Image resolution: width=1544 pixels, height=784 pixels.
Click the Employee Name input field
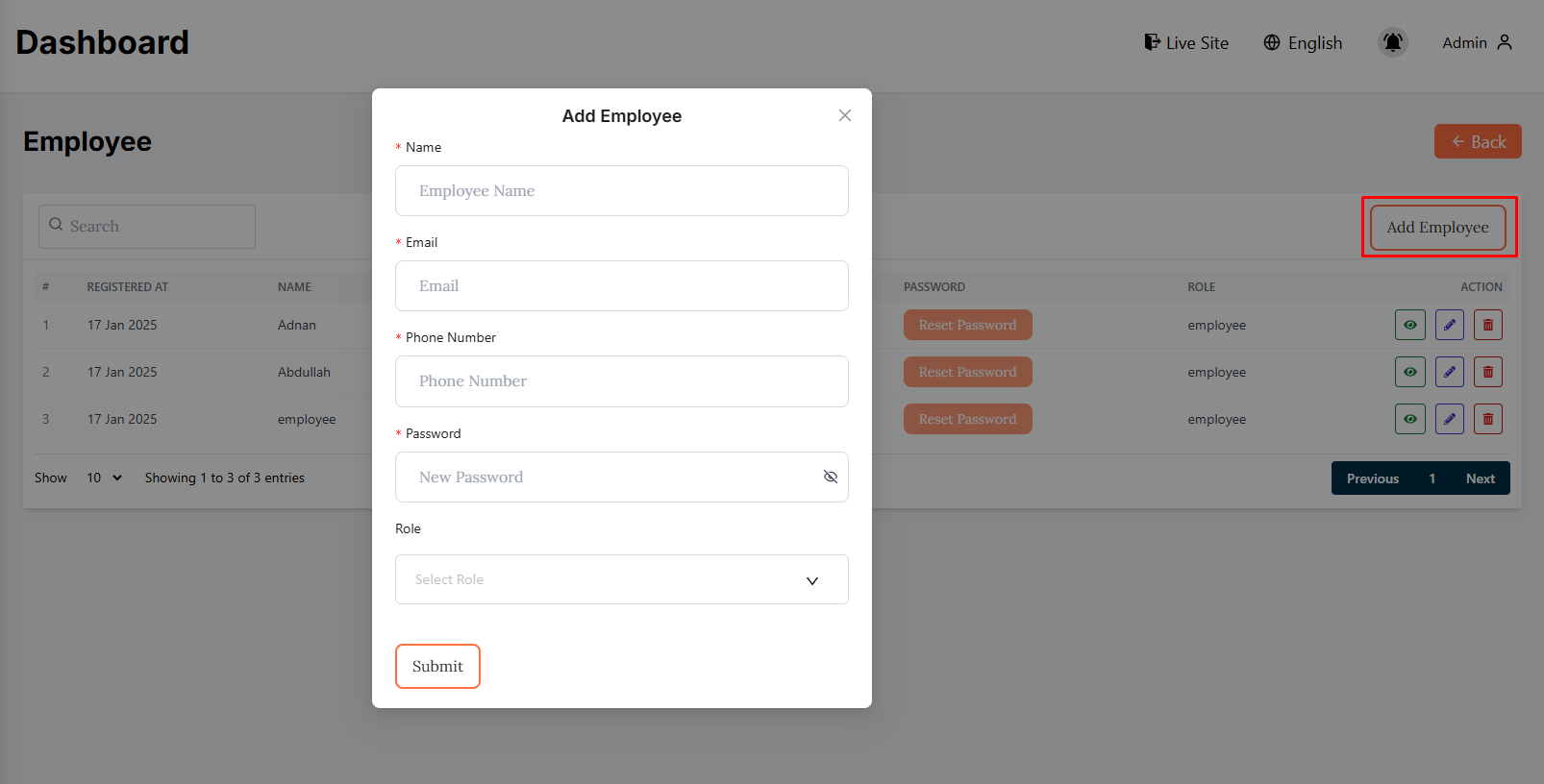(621, 190)
